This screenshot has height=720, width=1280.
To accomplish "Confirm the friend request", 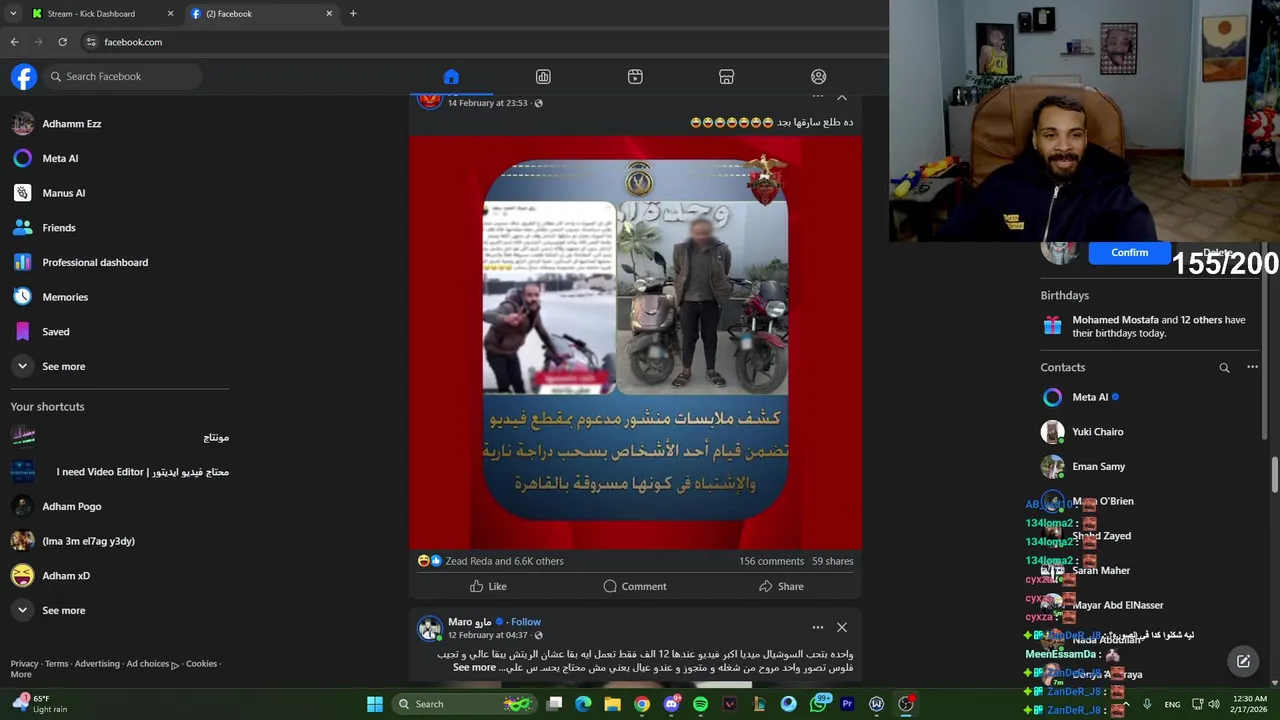I will (x=1129, y=252).
